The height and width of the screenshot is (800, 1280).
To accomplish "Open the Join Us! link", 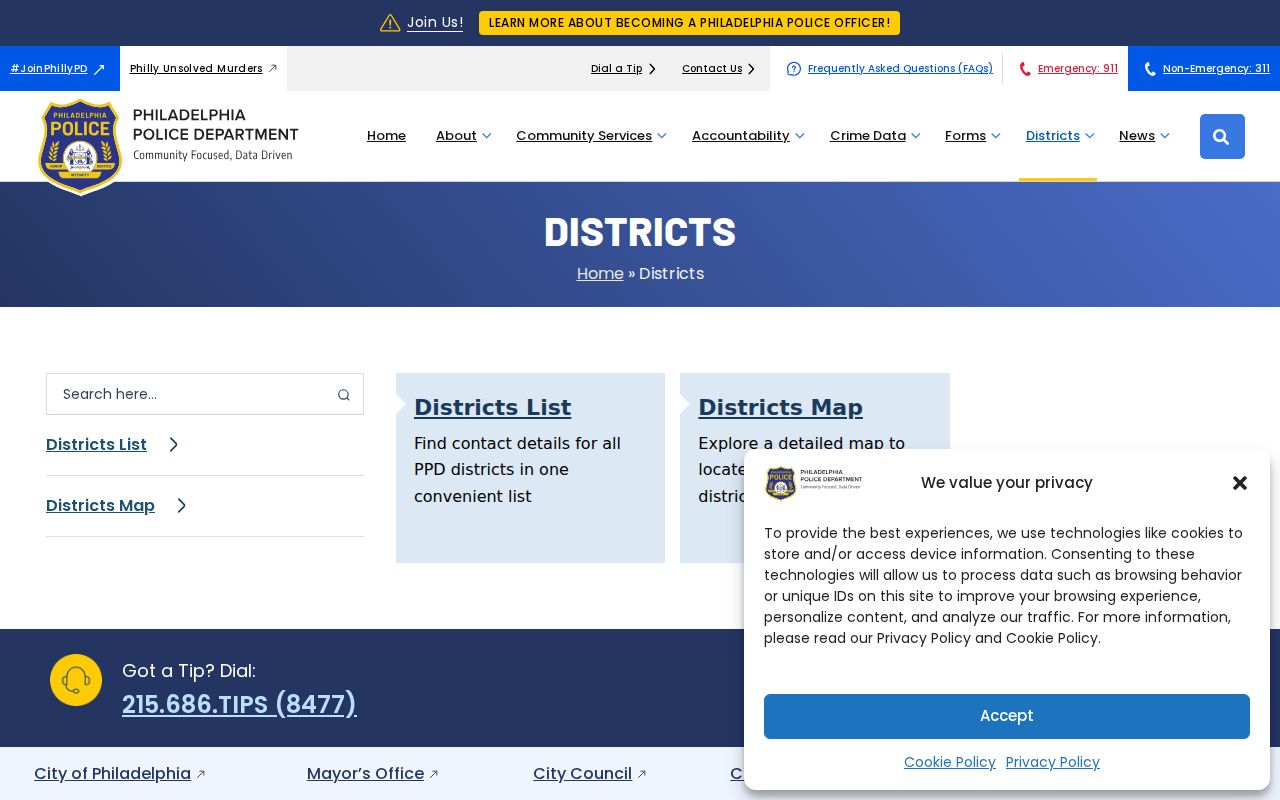I will 435,22.
